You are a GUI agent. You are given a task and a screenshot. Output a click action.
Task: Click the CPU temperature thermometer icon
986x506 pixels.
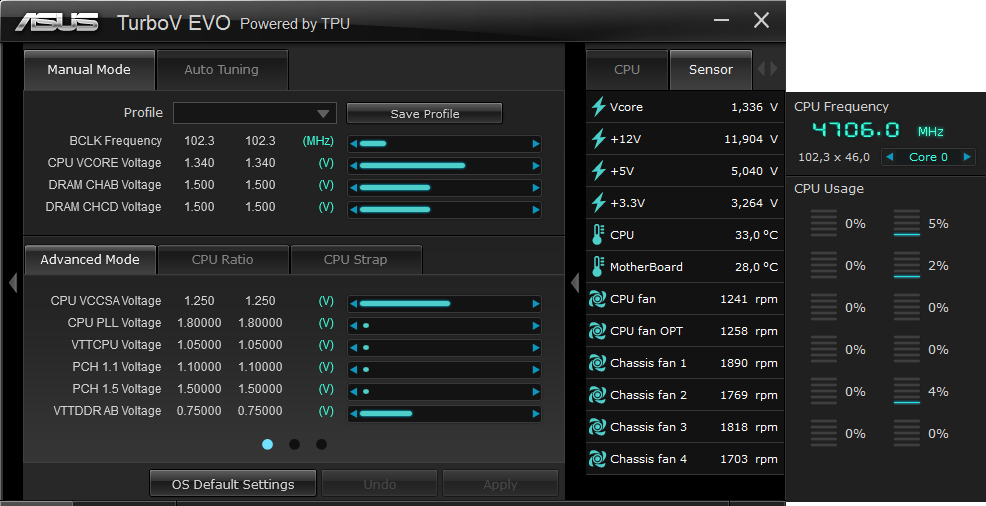pyautogui.click(x=599, y=235)
